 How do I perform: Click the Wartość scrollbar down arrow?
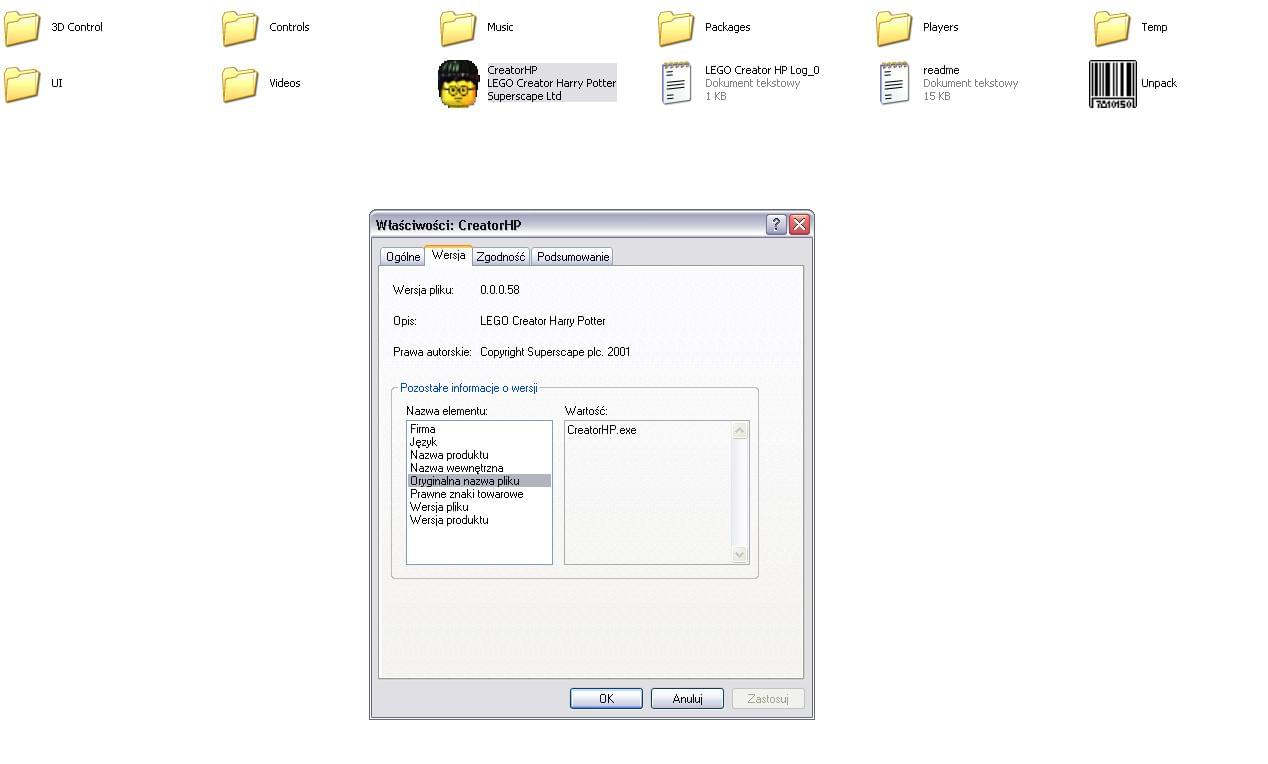click(740, 554)
